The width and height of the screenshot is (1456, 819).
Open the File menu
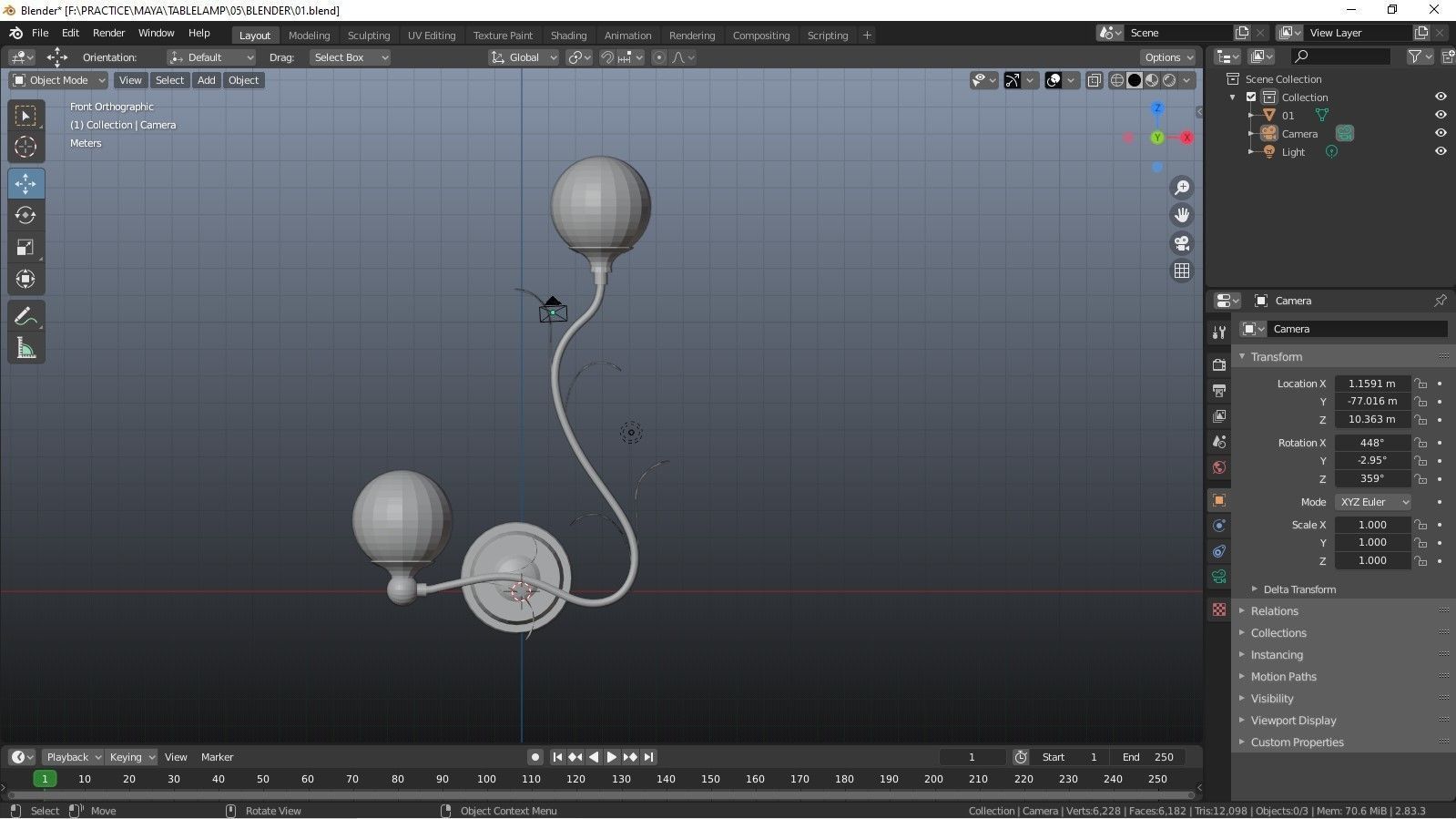tap(40, 33)
